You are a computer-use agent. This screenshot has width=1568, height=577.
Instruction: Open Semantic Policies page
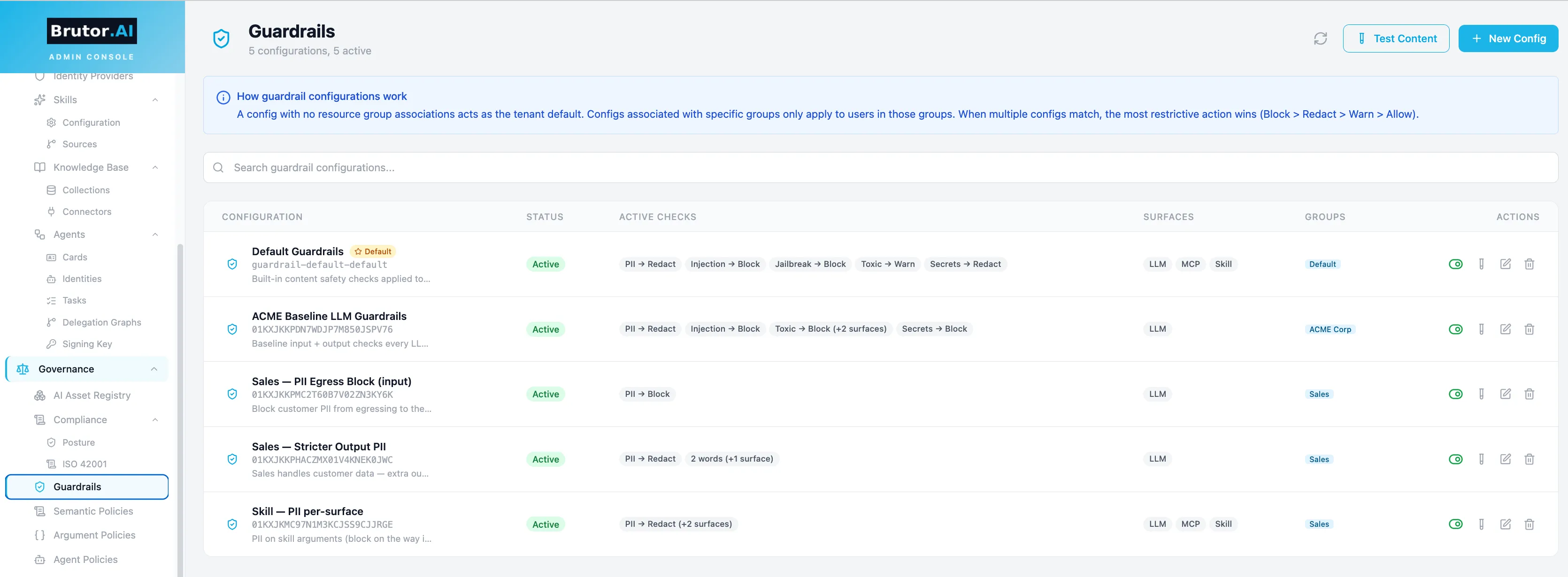pyautogui.click(x=93, y=511)
